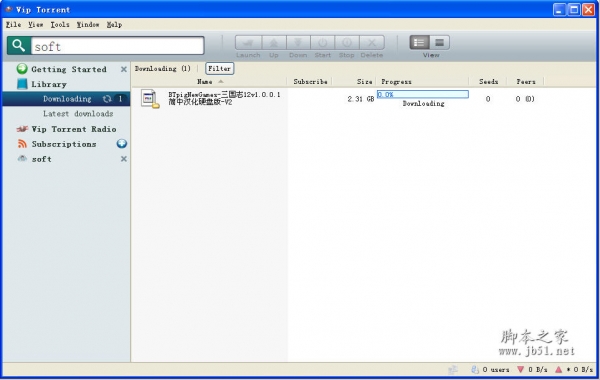Click the green search magnifier icon
This screenshot has width=600, height=380.
19,46
